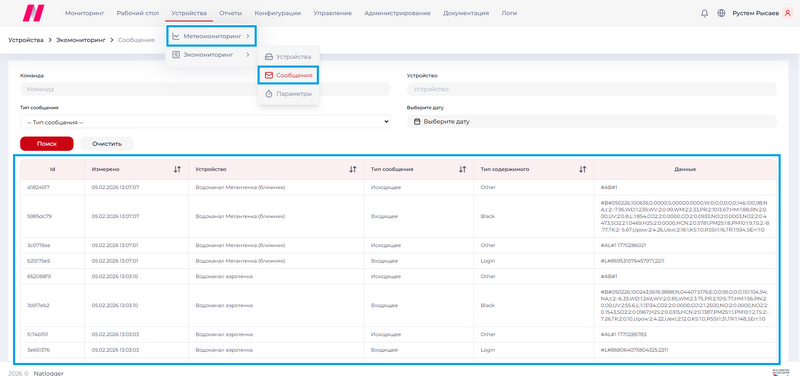
Task: Click envelope icon beside Сообщения
Action: pos(269,76)
